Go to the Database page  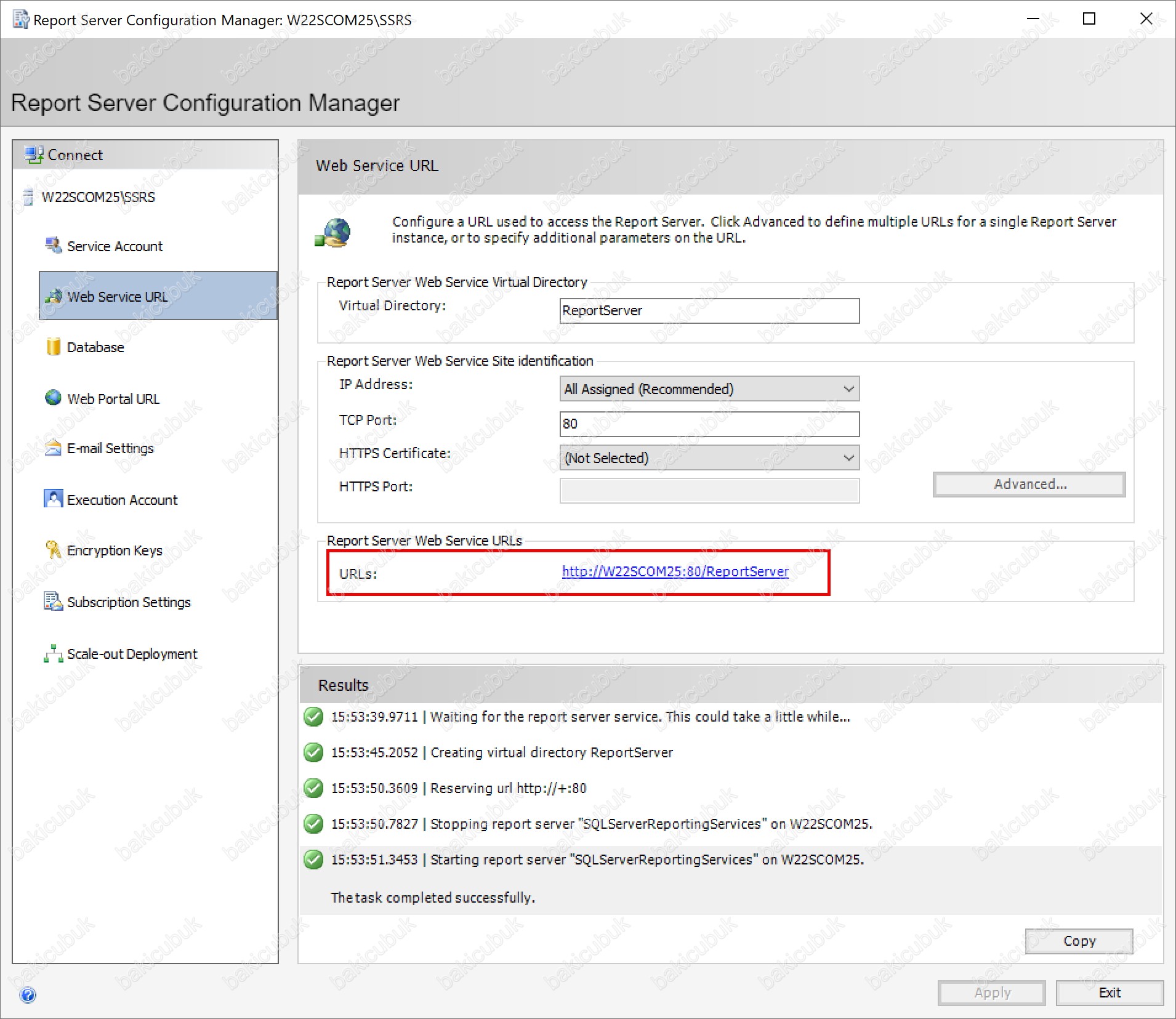(x=95, y=347)
